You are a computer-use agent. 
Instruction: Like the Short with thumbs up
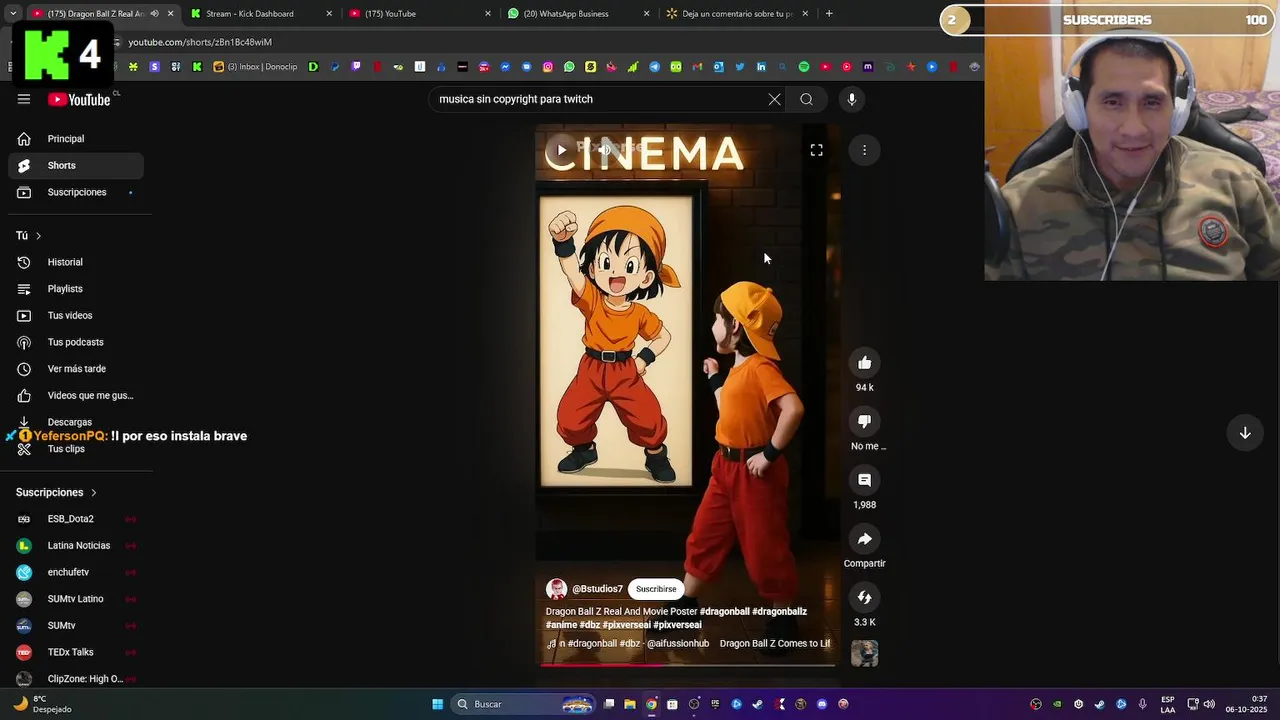[864, 363]
